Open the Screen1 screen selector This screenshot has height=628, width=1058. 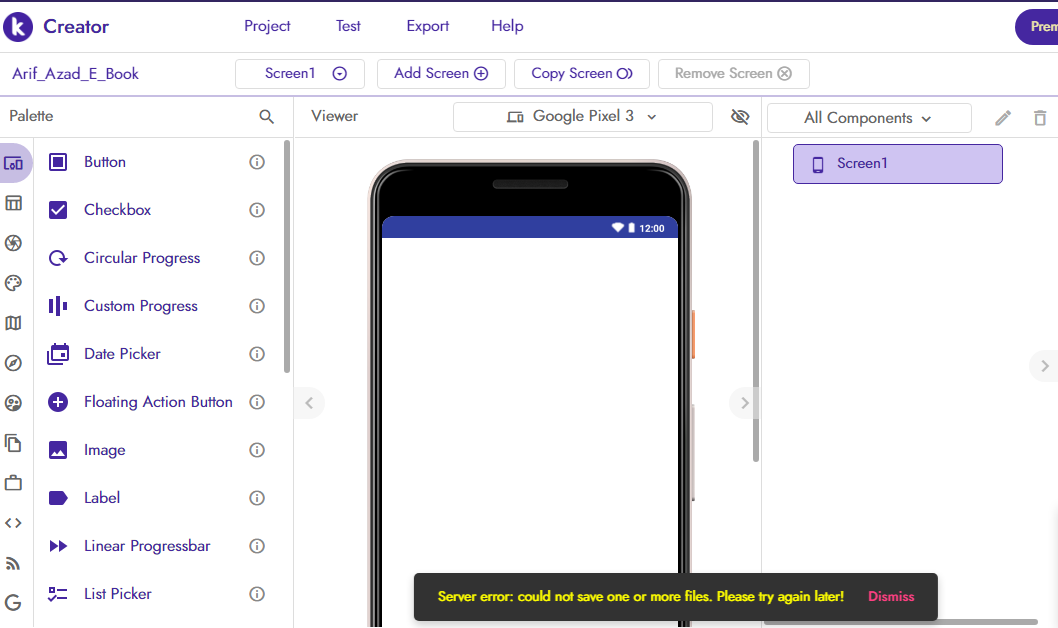(x=299, y=73)
